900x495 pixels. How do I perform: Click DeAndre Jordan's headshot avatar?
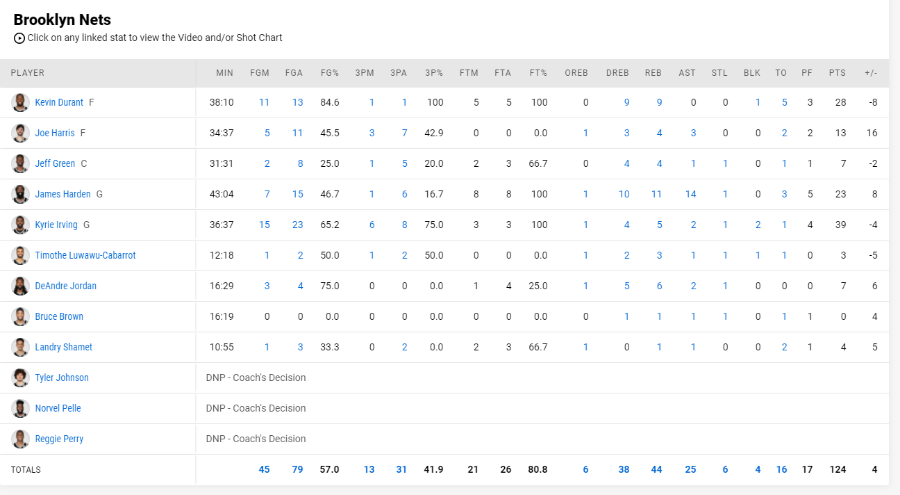(20, 286)
